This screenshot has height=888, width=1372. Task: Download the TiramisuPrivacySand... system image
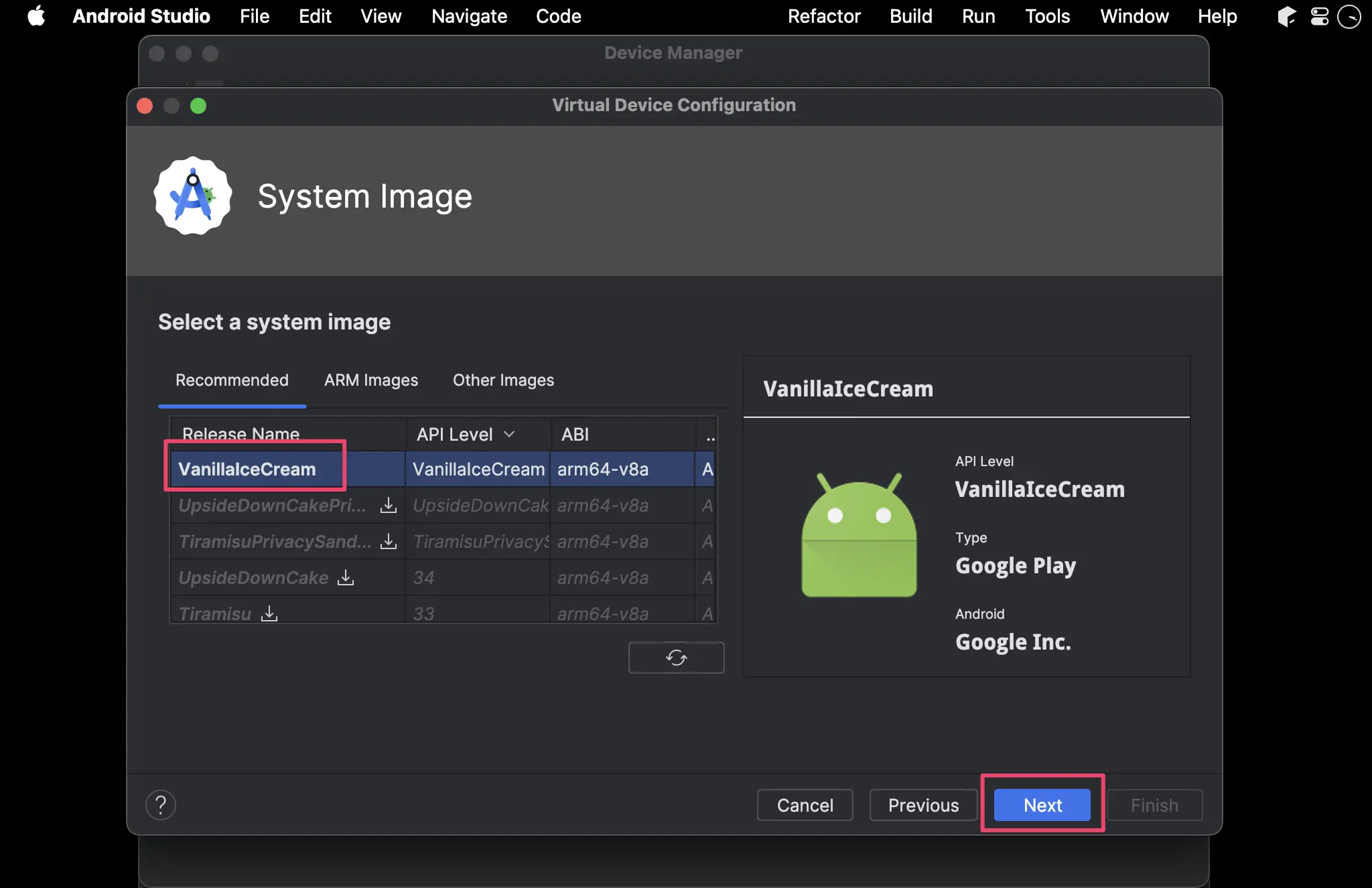tap(389, 541)
